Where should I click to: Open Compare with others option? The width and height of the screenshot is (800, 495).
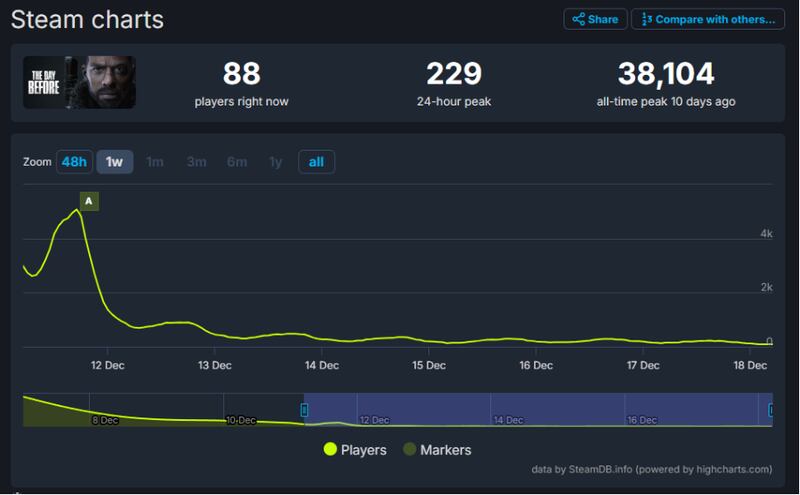tap(708, 19)
